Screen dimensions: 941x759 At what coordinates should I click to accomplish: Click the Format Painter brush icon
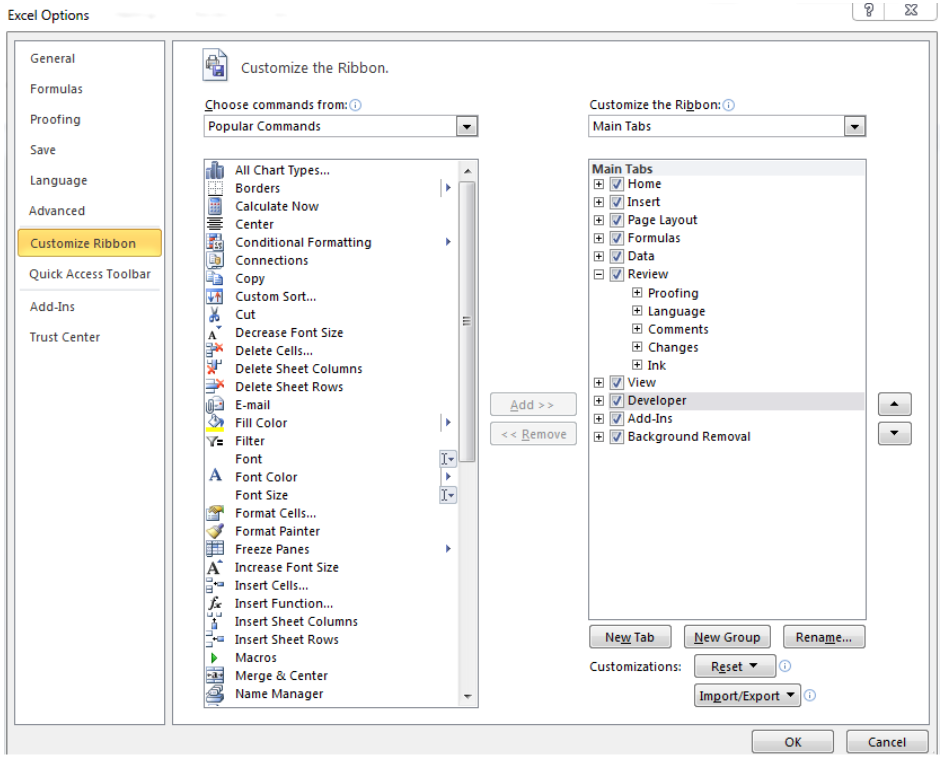point(215,531)
